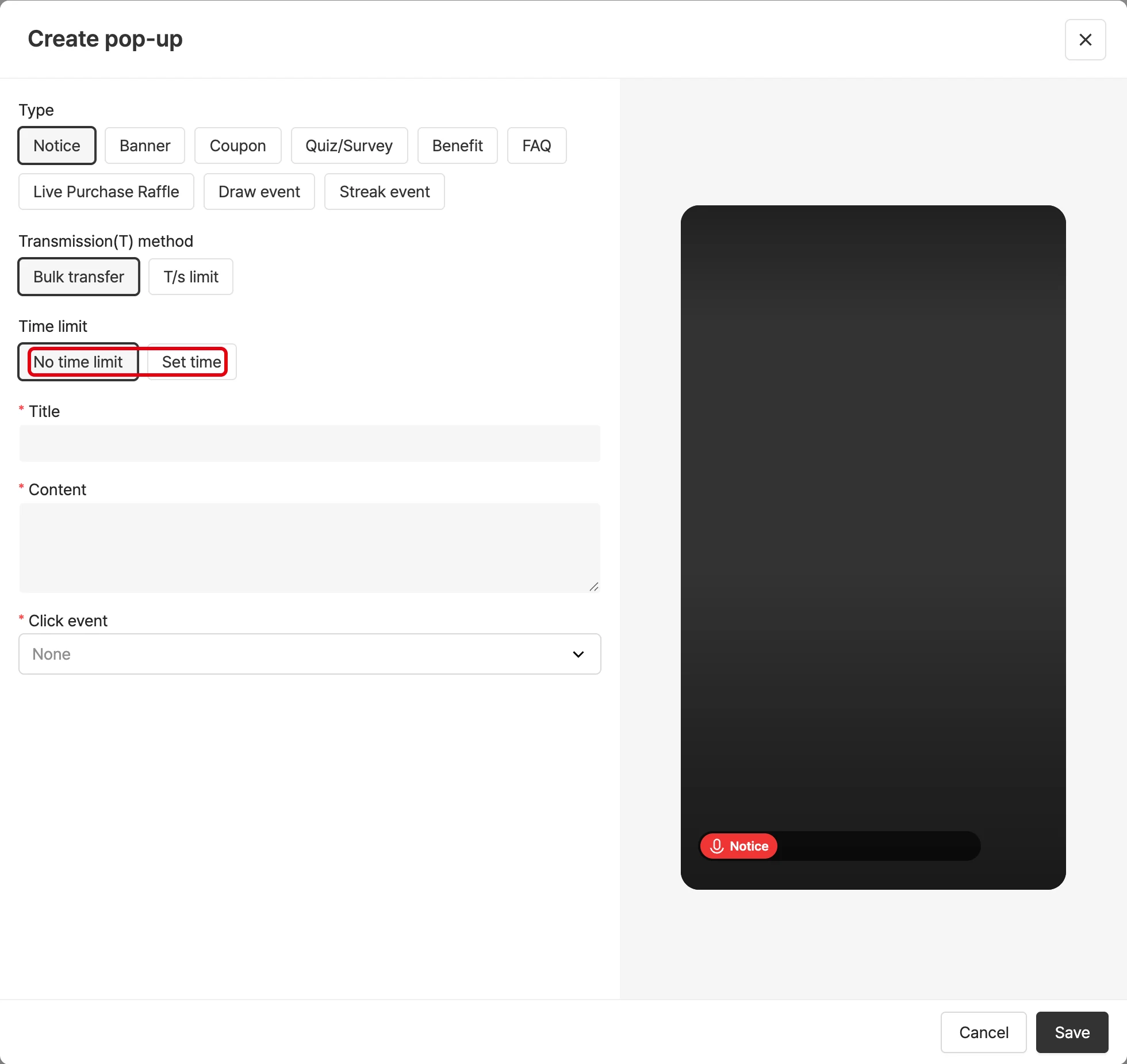The image size is (1127, 1064).
Task: Click the microphone icon in Notice preview
Action: (x=716, y=846)
